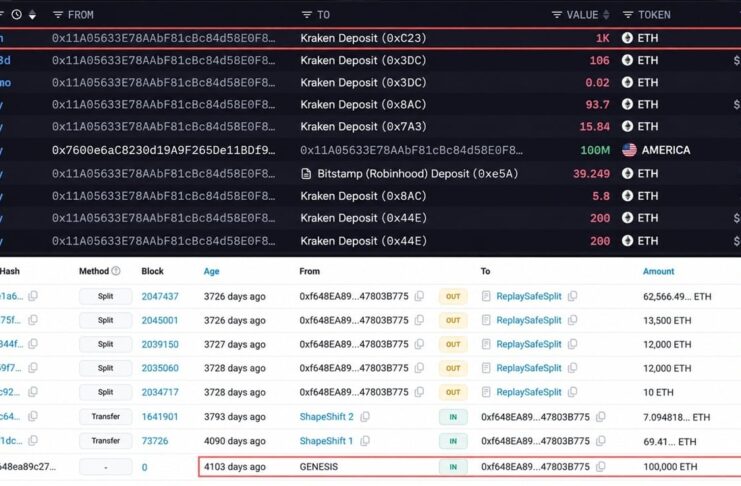This screenshot has height=486, width=741.
Task: Click the help icon next to Method
Action: click(116, 271)
